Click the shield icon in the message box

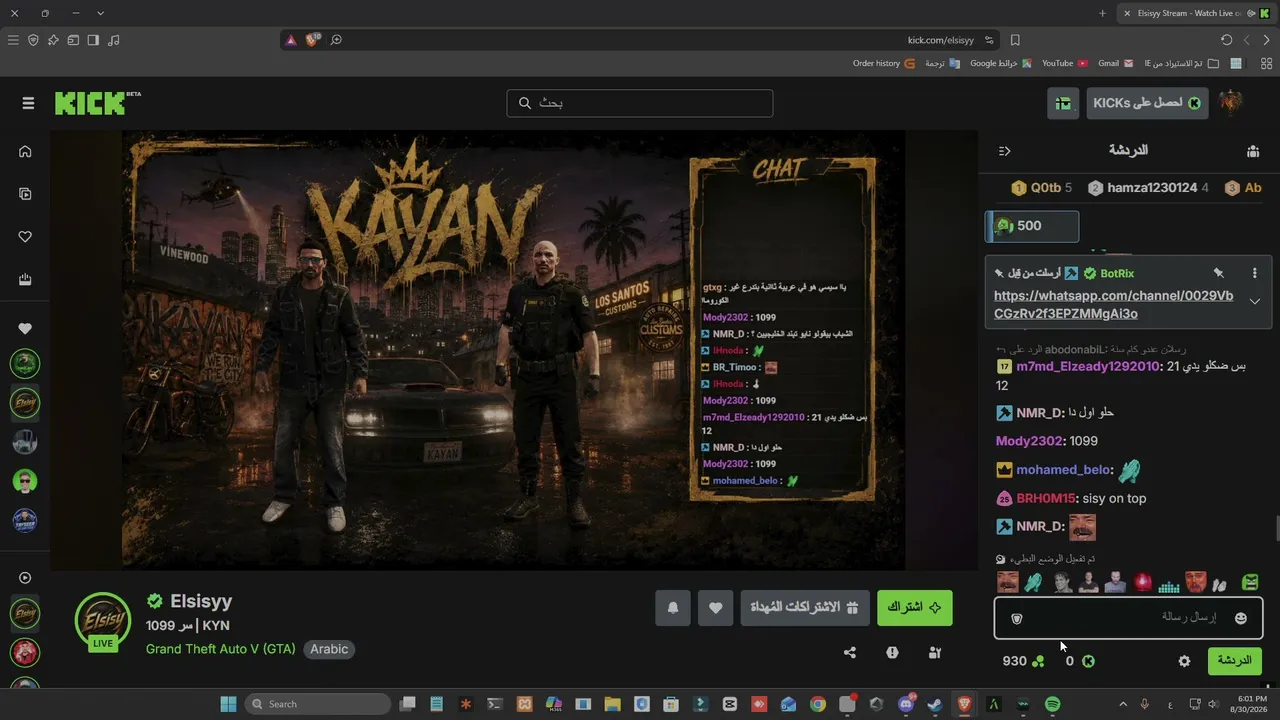coord(1017,619)
